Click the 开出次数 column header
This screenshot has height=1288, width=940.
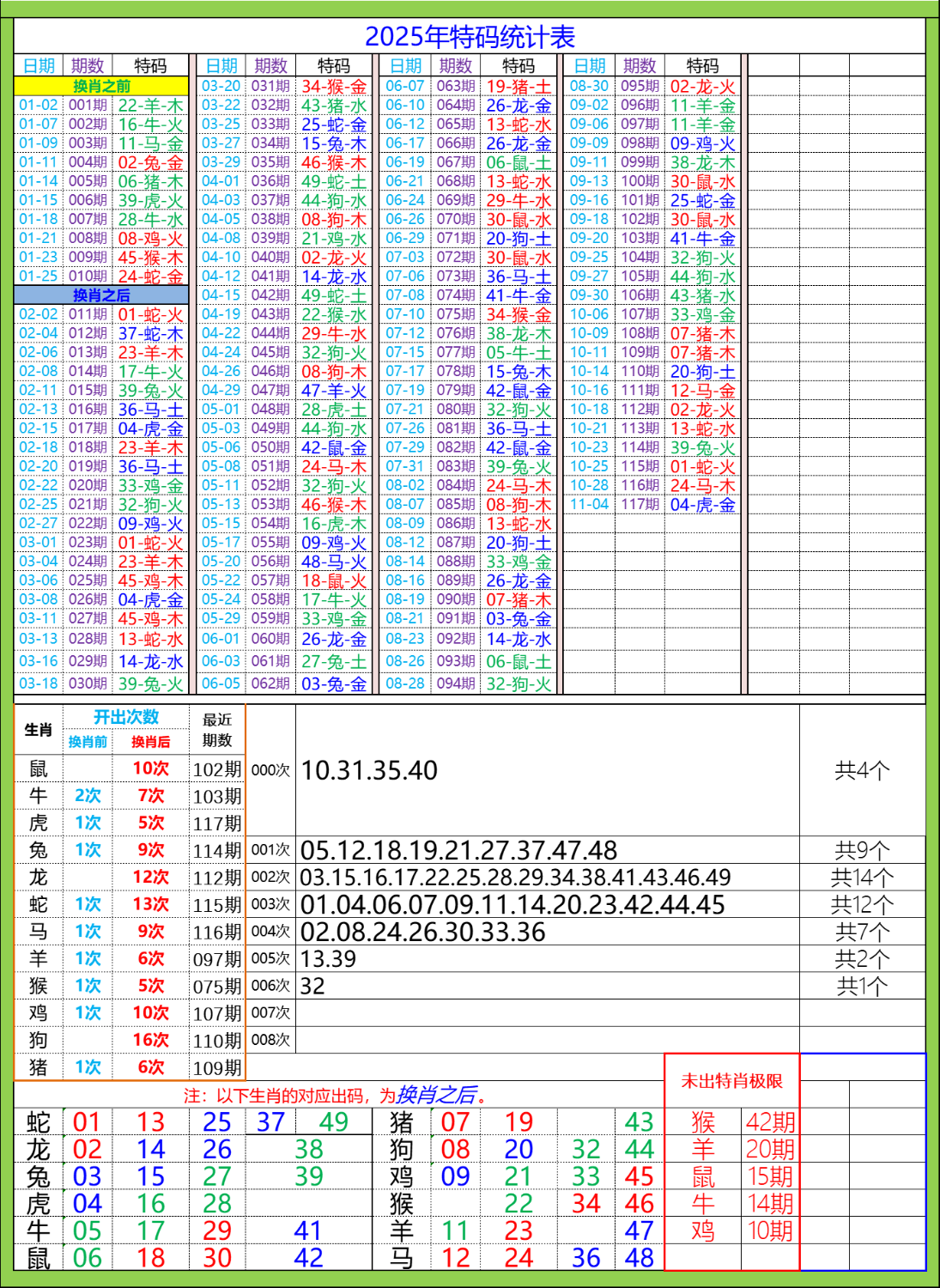pyautogui.click(x=126, y=717)
